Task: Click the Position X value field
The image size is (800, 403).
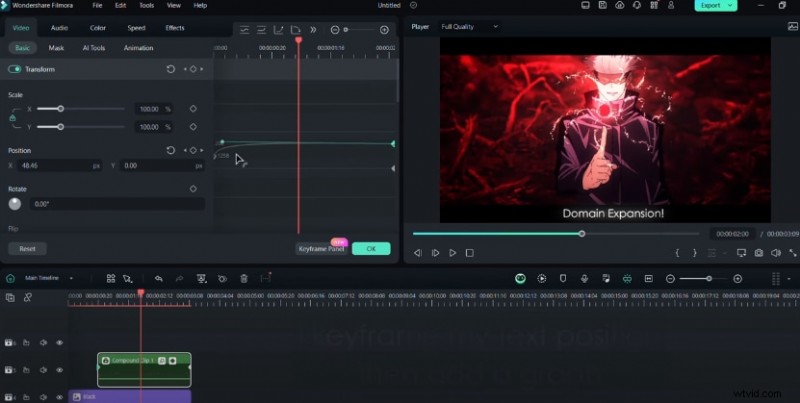Action: tap(50, 165)
